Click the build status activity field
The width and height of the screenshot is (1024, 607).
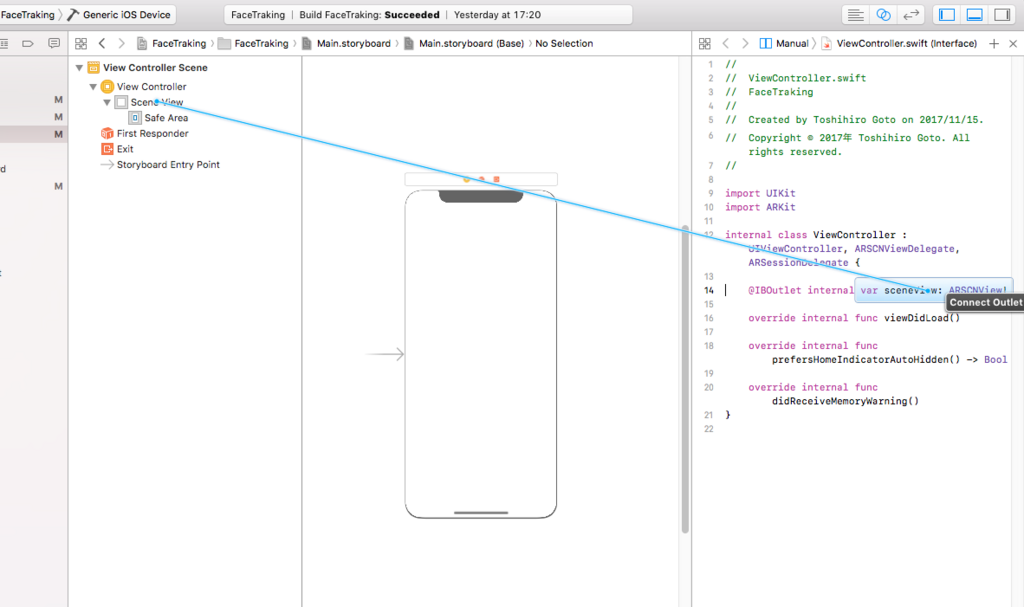pyautogui.click(x=428, y=14)
